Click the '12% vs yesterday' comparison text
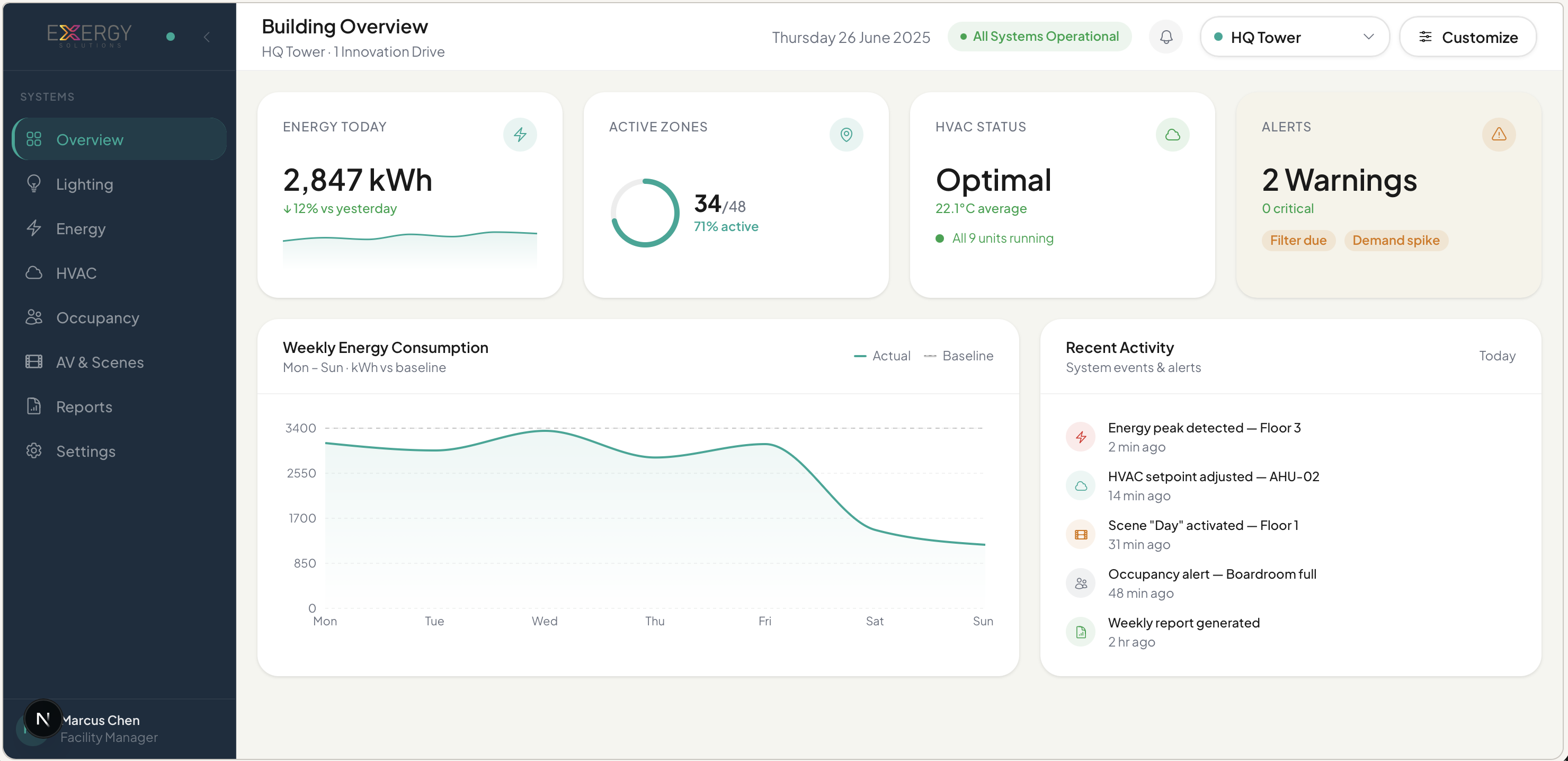The width and height of the screenshot is (1568, 761). point(340,208)
